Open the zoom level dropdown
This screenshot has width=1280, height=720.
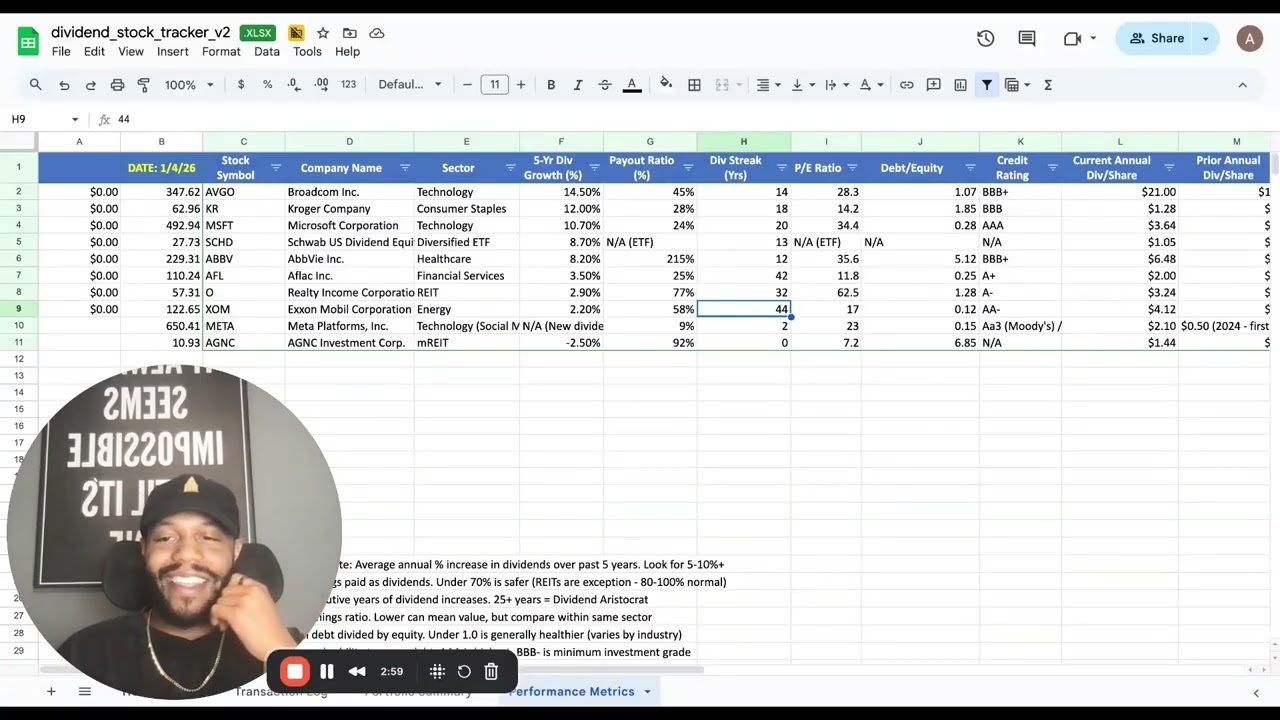tap(189, 85)
